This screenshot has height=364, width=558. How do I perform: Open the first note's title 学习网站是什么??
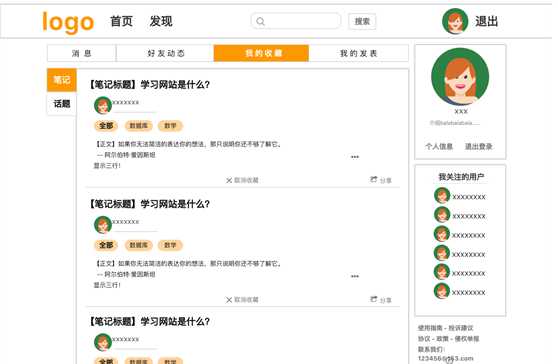(175, 85)
